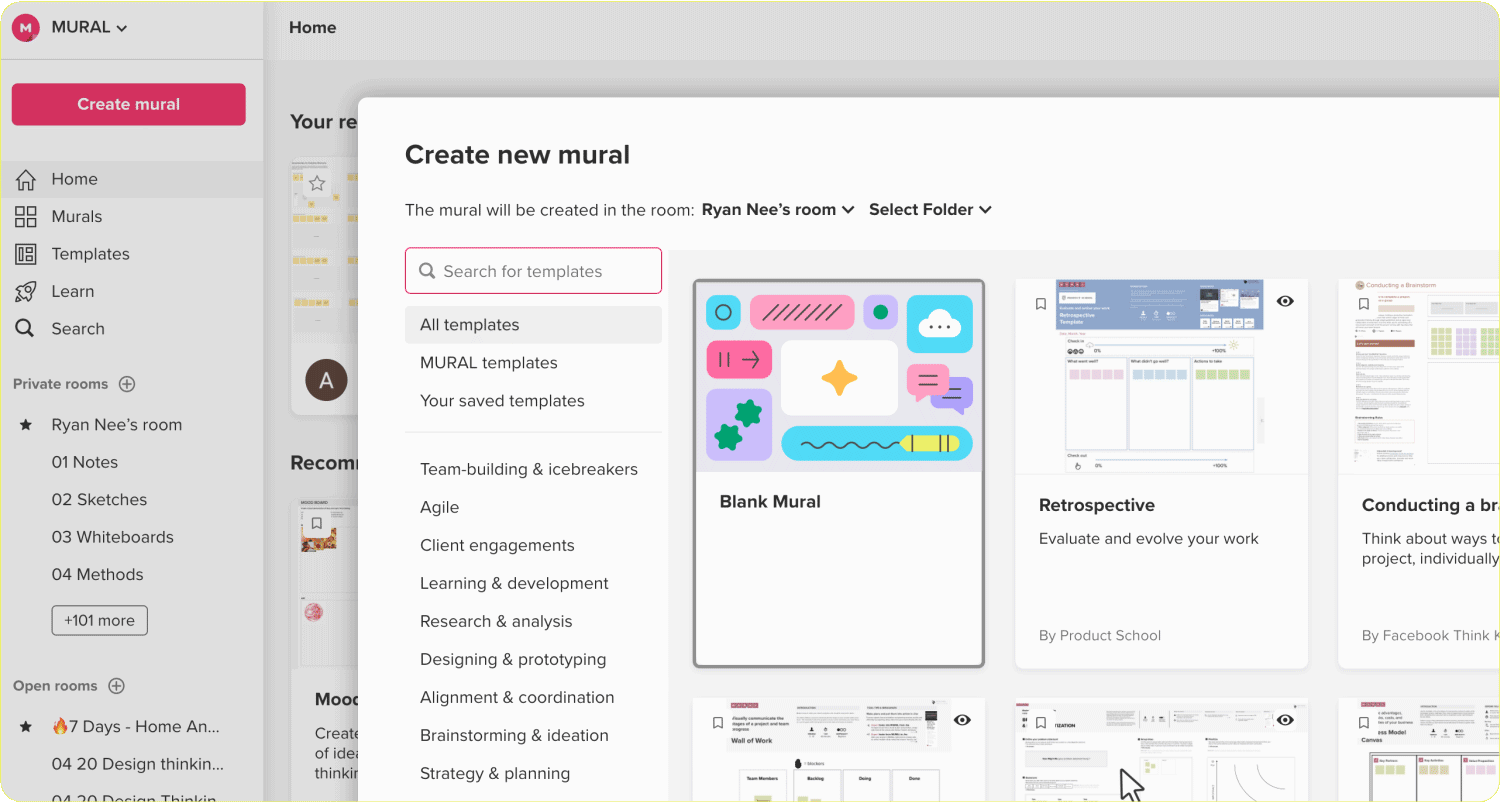This screenshot has height=803, width=1500.
Task: Expand the +101 more rooms button
Action: 100,620
